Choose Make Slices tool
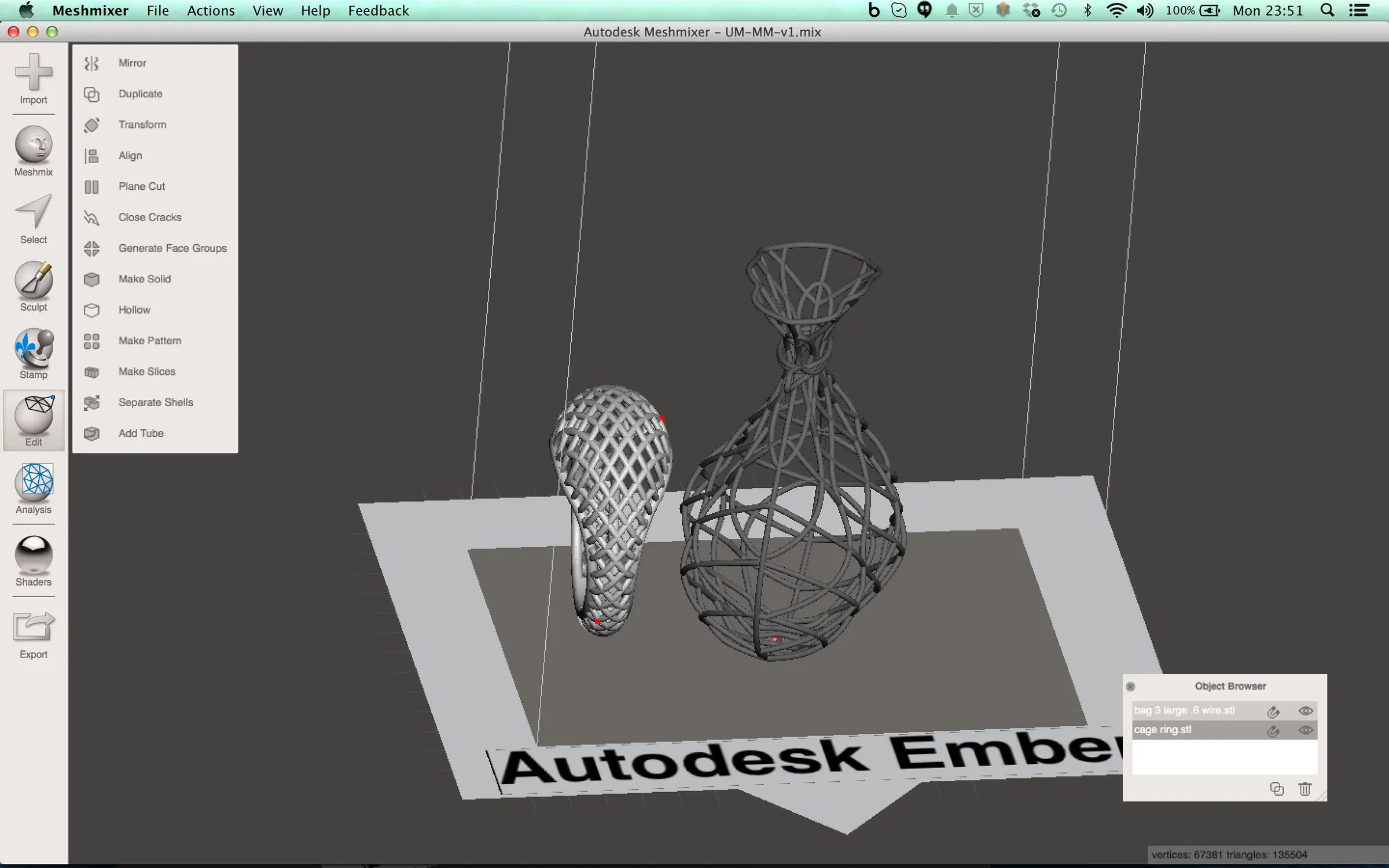The height and width of the screenshot is (868, 1389). pyautogui.click(x=155, y=372)
